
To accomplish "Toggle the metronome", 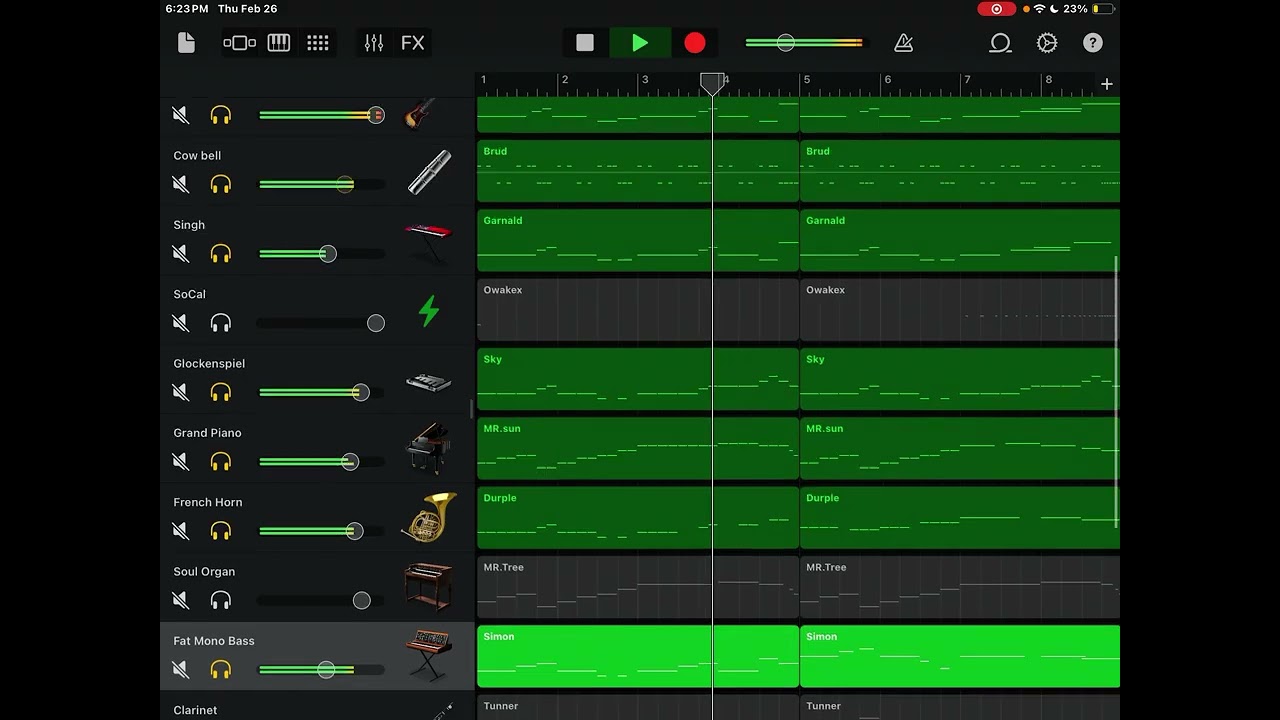I will tap(903, 43).
